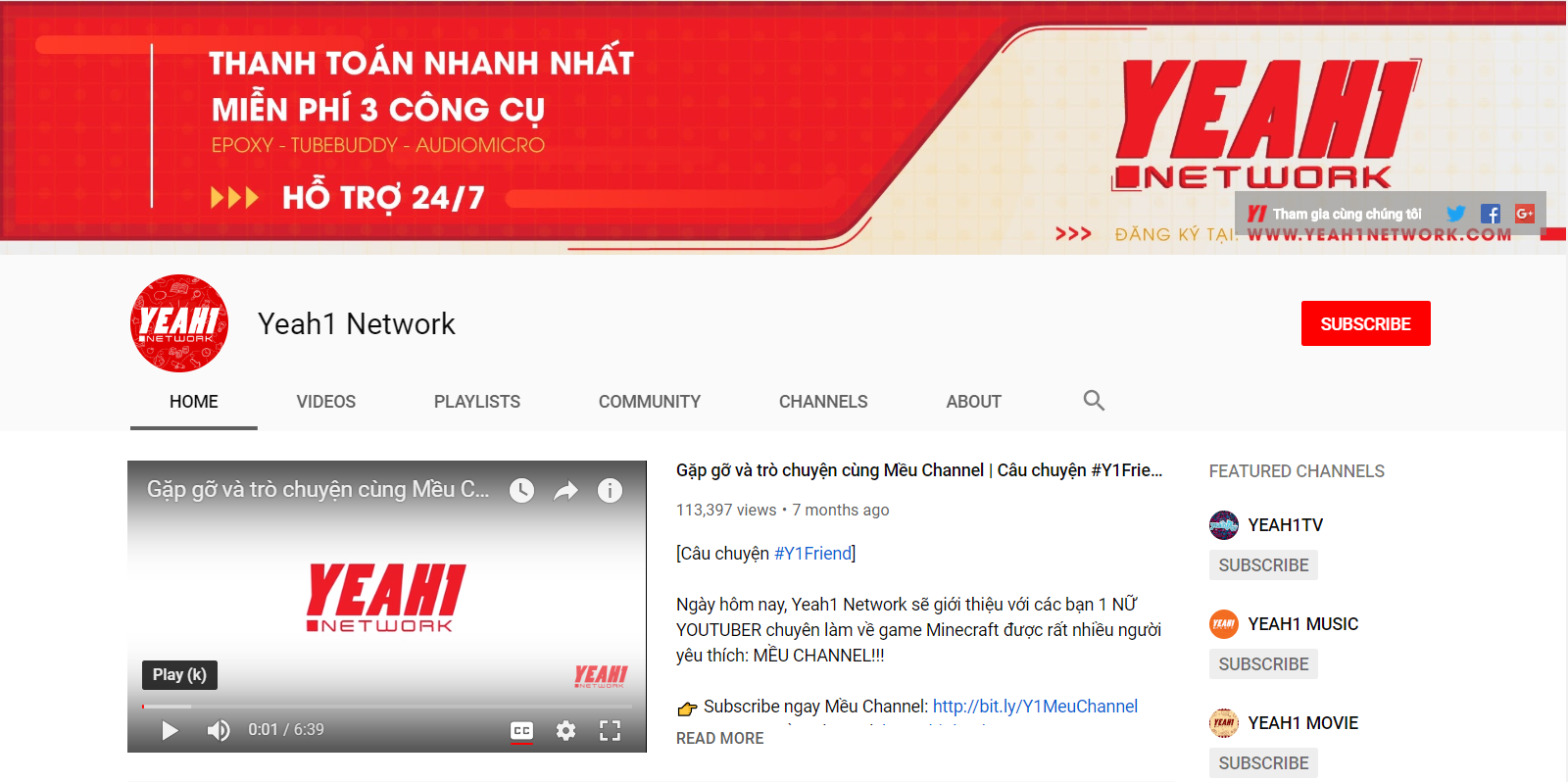Open the Facebook link in the banner
This screenshot has height=782, width=1568.
pos(1491,214)
